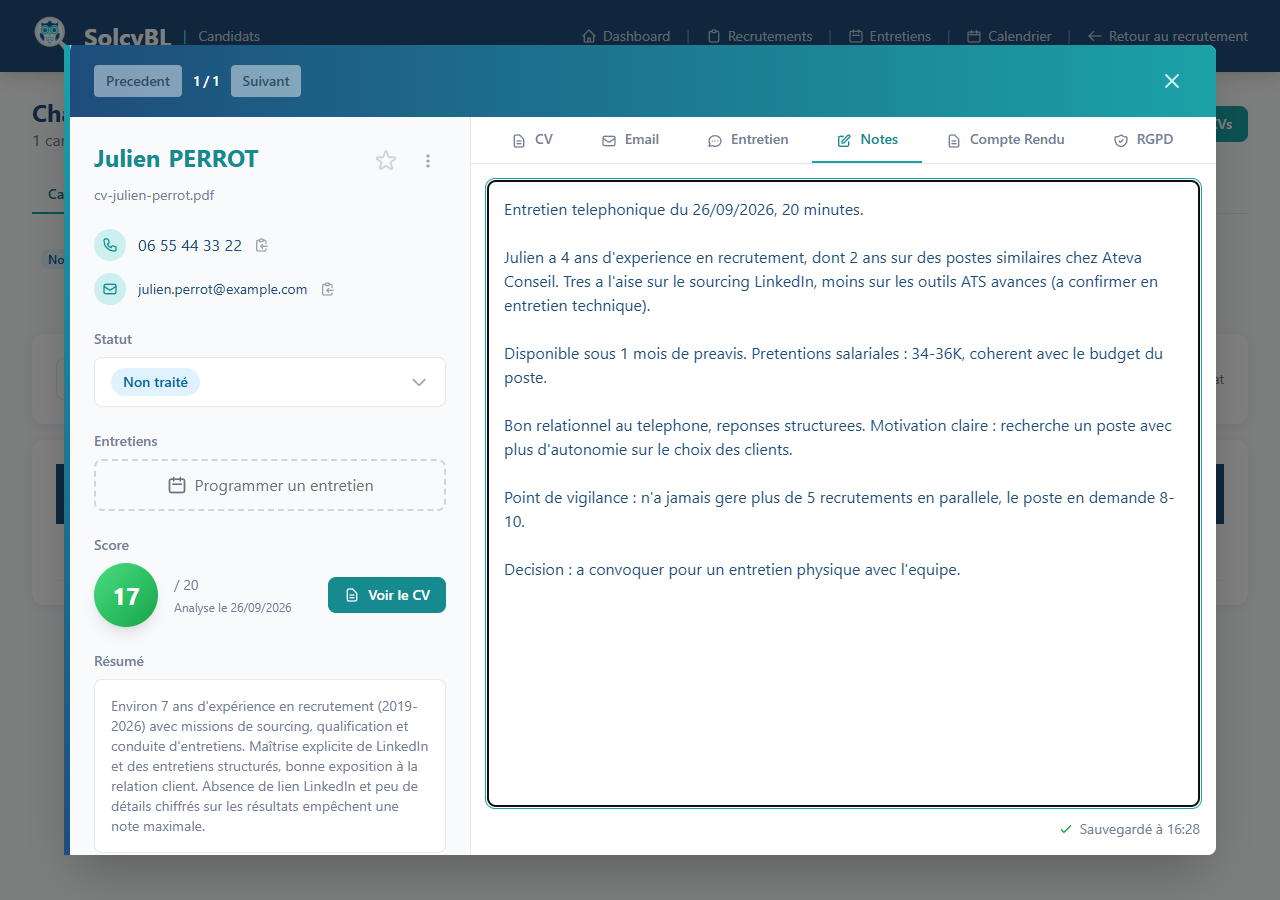Copy phone number 06 55 44 33 22

pyautogui.click(x=262, y=245)
